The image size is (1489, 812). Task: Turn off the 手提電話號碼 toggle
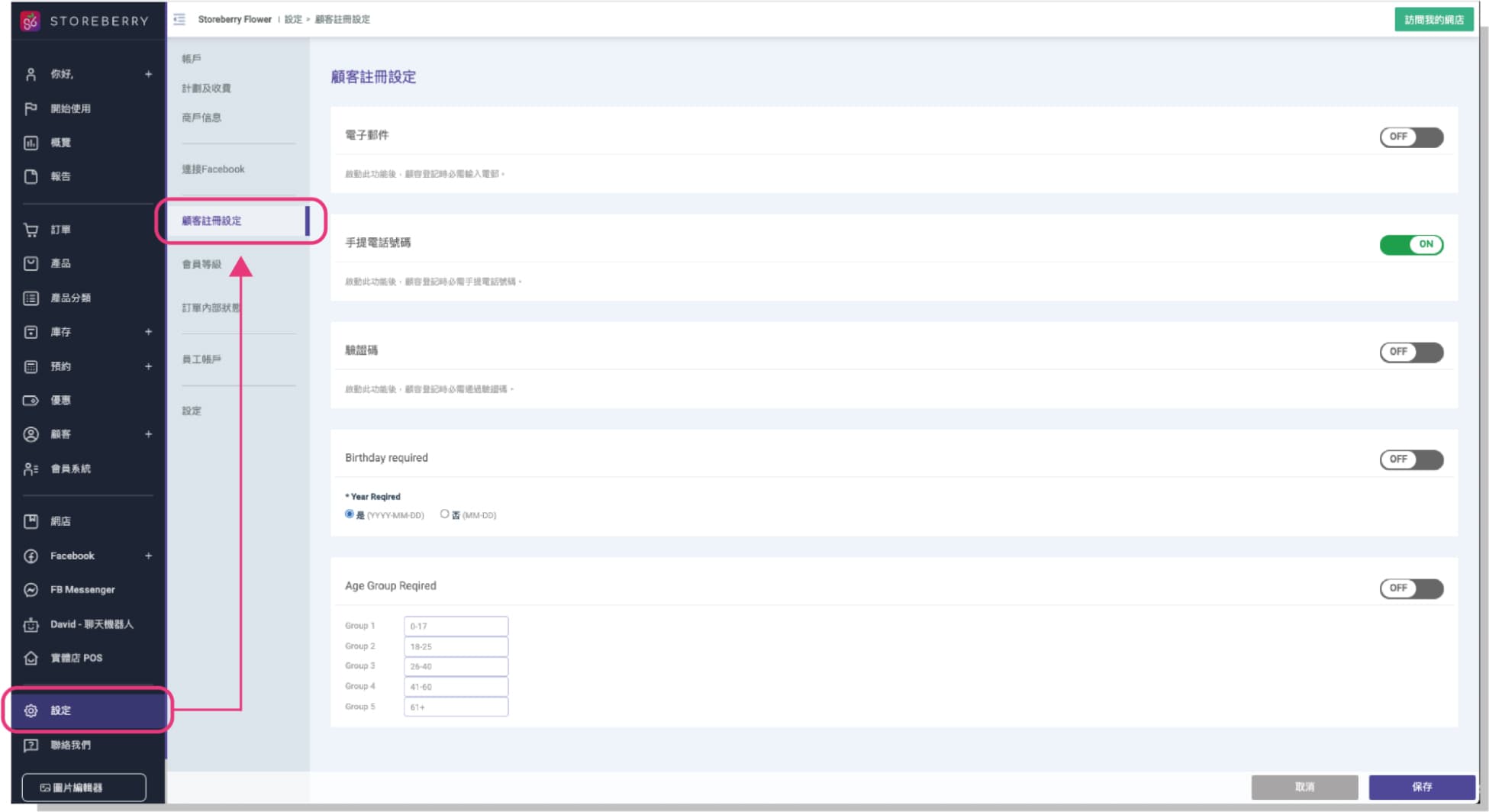point(1411,244)
